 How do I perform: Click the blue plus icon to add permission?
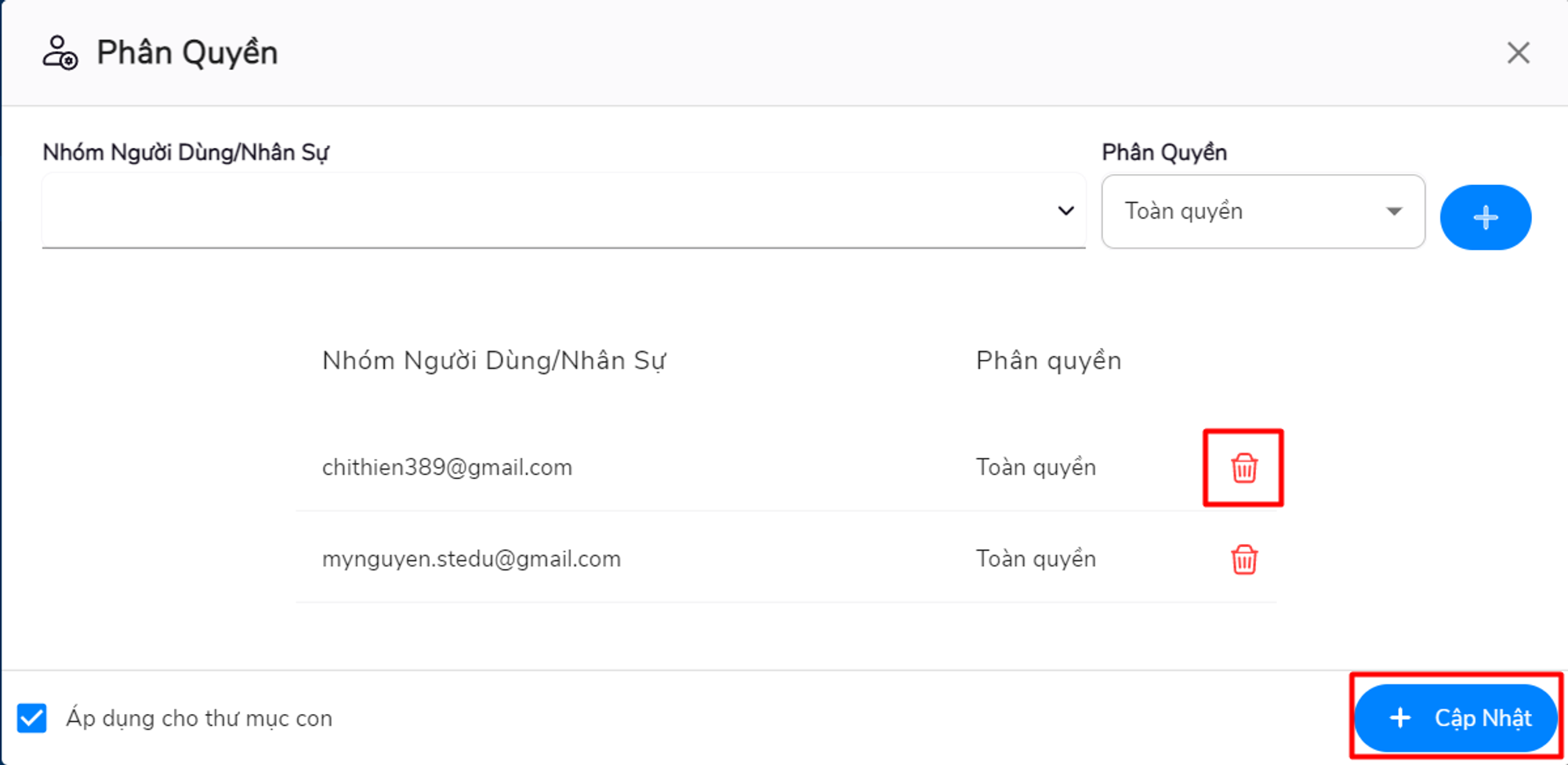click(x=1485, y=217)
